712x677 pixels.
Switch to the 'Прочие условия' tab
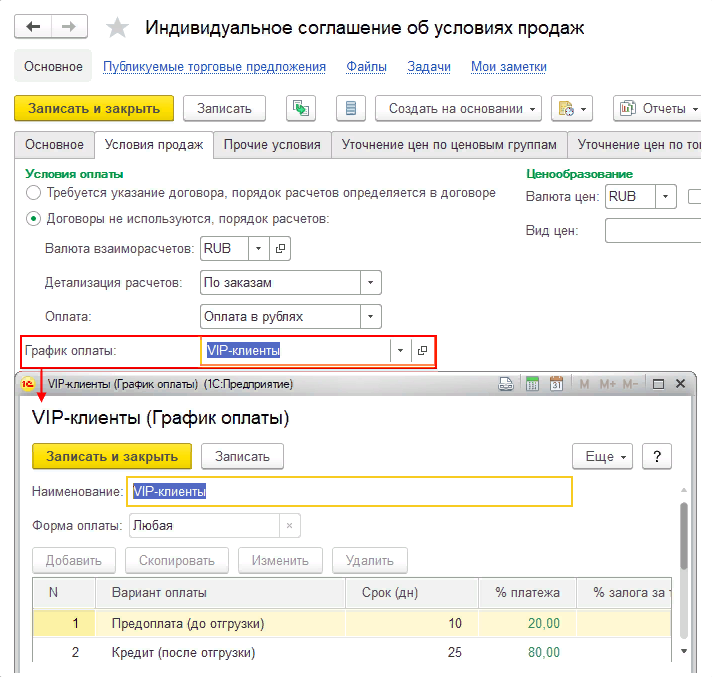272,145
